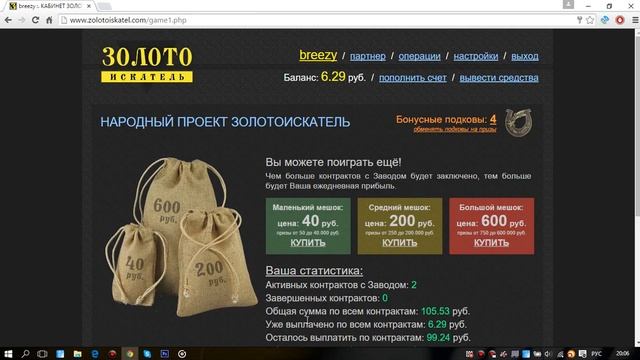Screen dimensions: 640x360
Task: Click the browser forward arrow
Action: (22, 20)
